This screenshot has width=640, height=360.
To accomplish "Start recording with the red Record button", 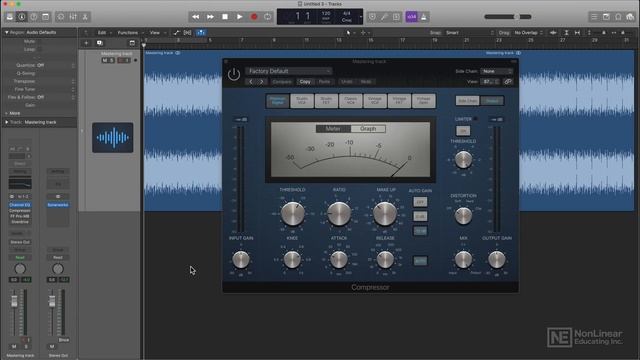I will [x=254, y=17].
